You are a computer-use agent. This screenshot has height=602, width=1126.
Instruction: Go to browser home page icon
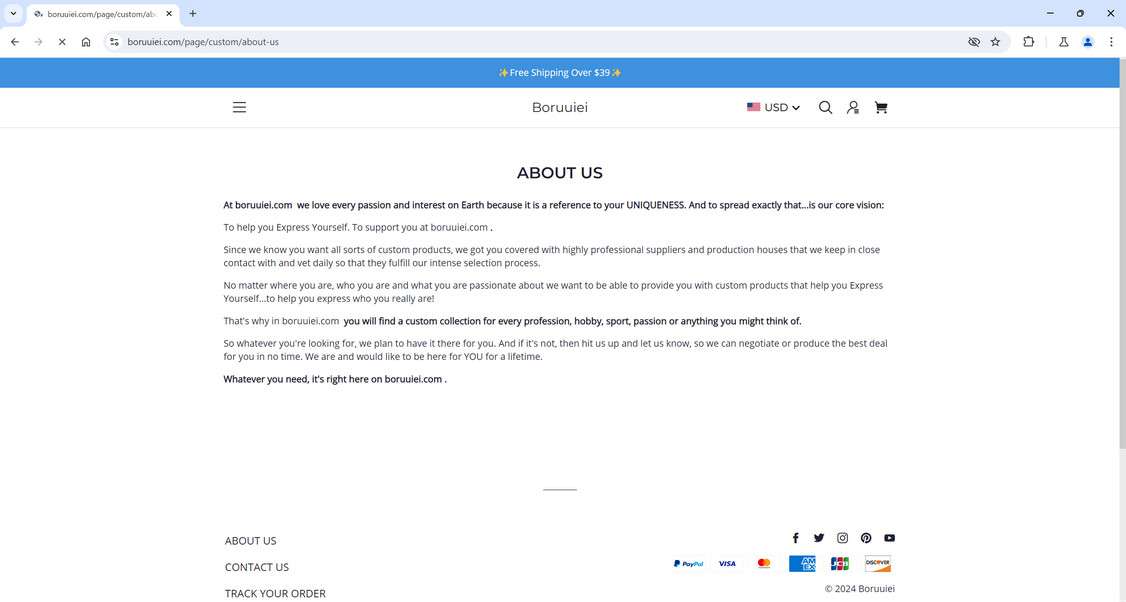(x=85, y=42)
